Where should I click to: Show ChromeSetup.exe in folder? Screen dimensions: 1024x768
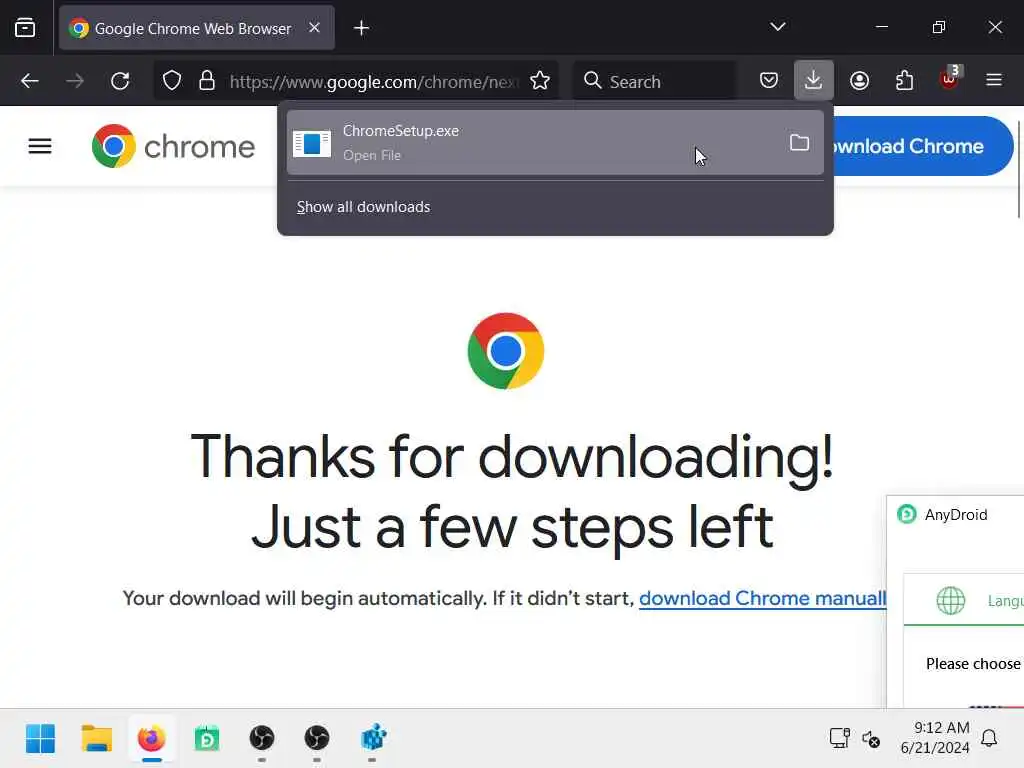pyautogui.click(x=799, y=142)
